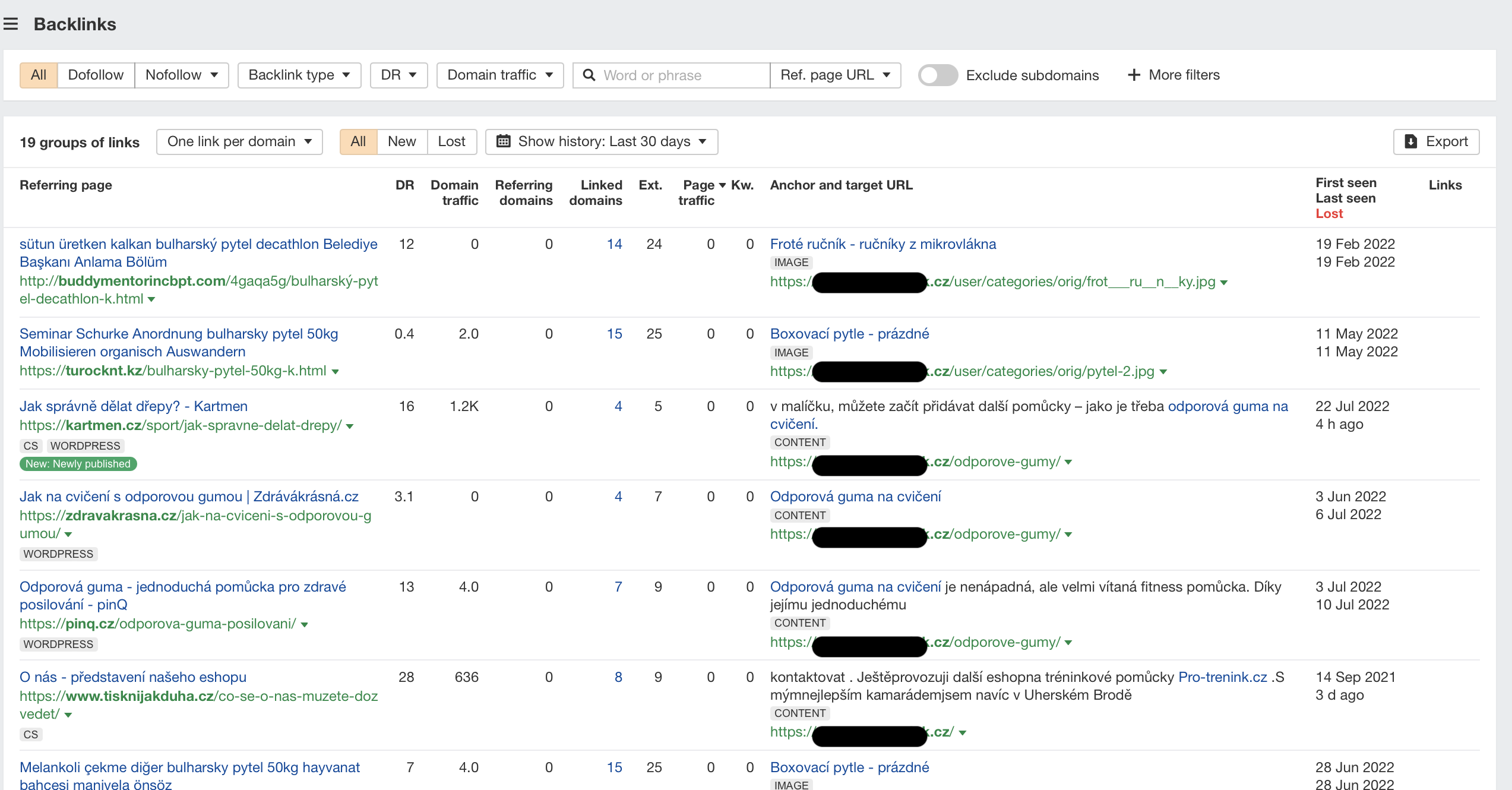The image size is (1512, 790).
Task: Select the All tab next to New
Action: (358, 142)
